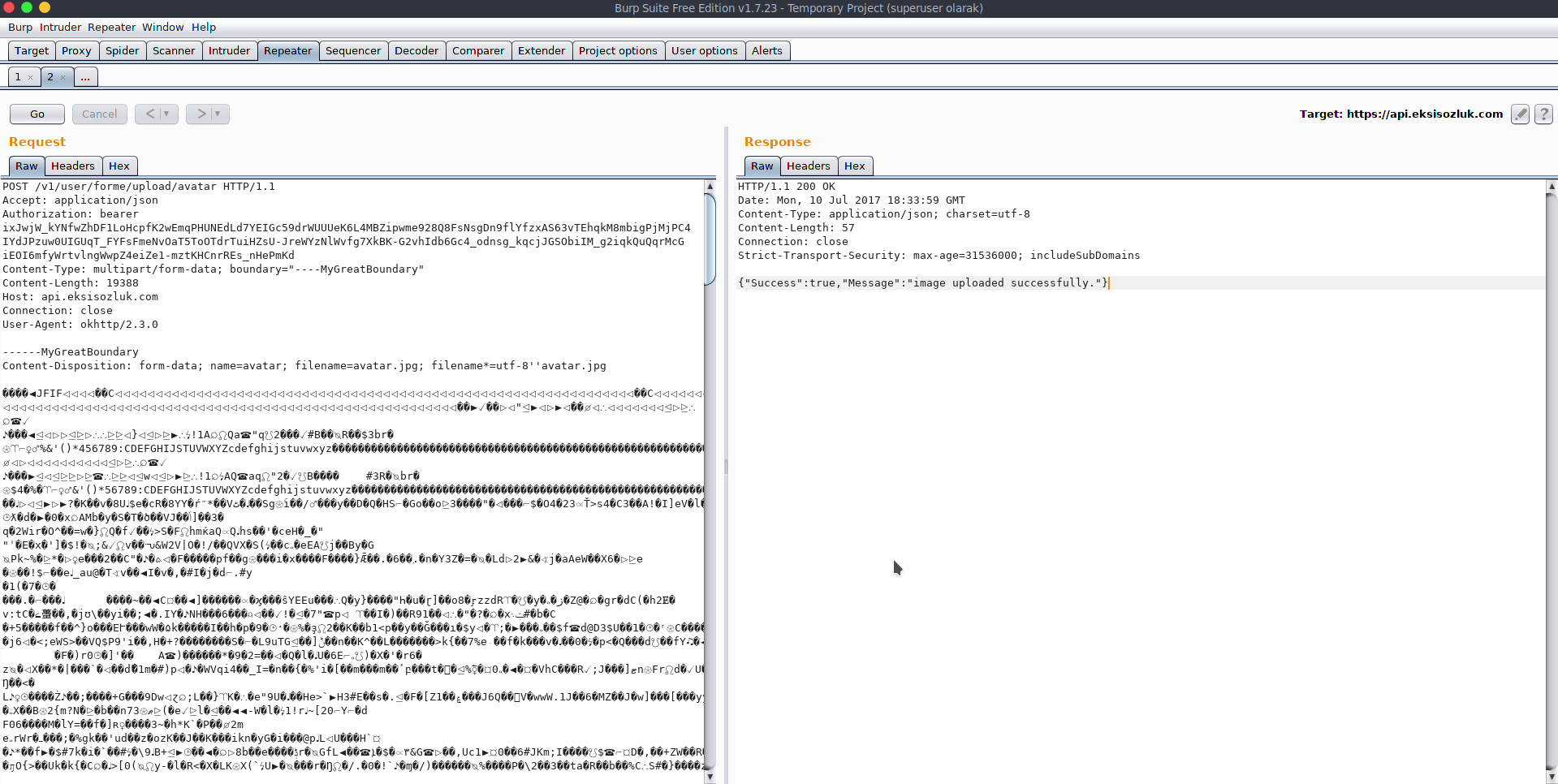Close Repeater tab 2 with its x
Viewport: 1558px width, 784px height.
[x=63, y=78]
